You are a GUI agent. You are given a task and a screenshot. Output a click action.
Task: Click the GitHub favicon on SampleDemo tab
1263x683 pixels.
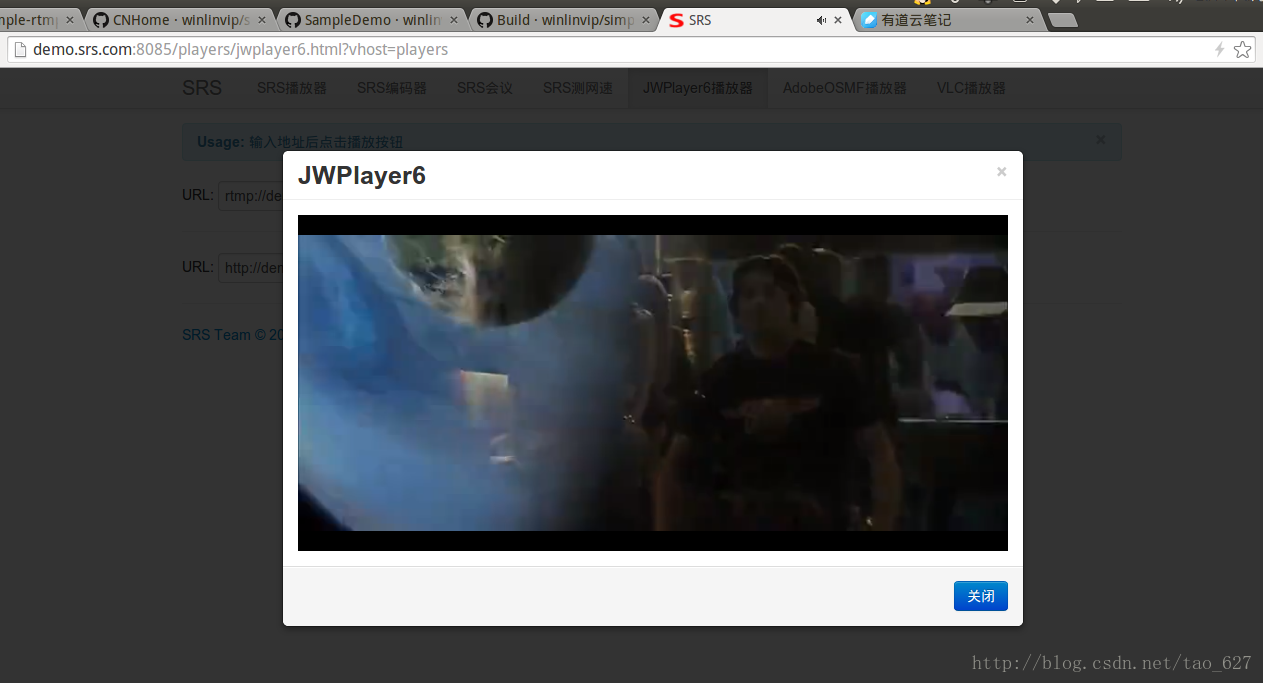[292, 20]
